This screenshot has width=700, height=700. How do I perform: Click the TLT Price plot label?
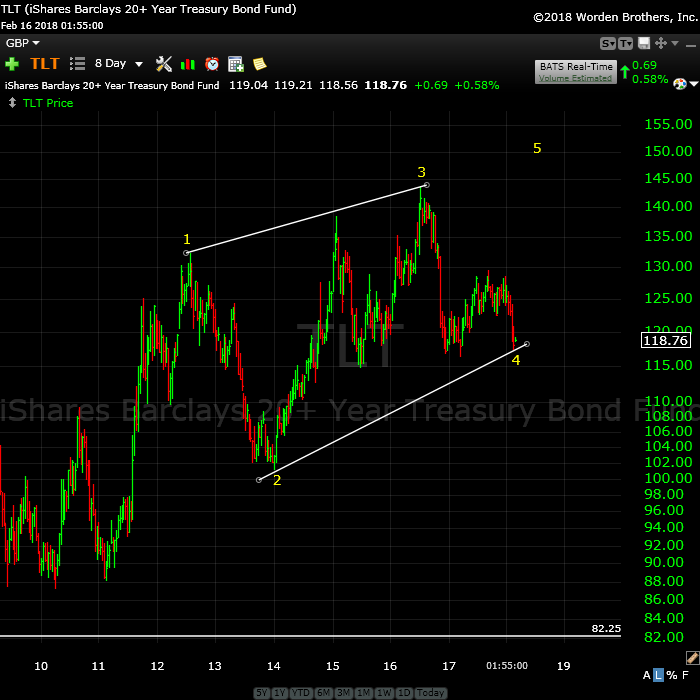(x=48, y=103)
